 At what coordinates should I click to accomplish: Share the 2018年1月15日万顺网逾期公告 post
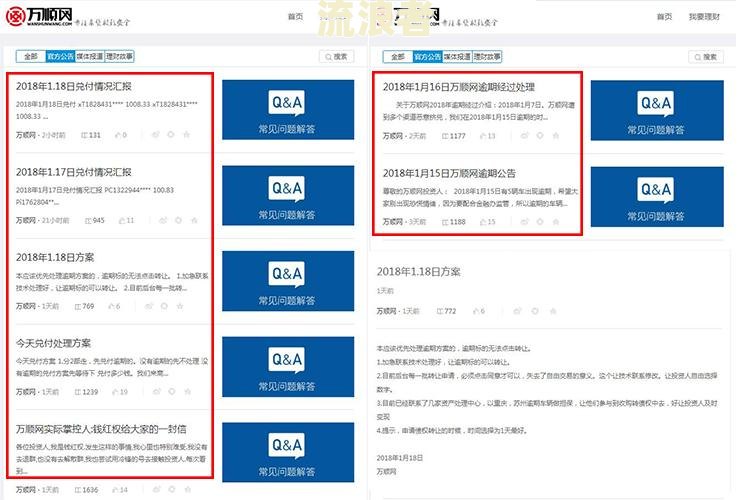pyautogui.click(x=525, y=221)
